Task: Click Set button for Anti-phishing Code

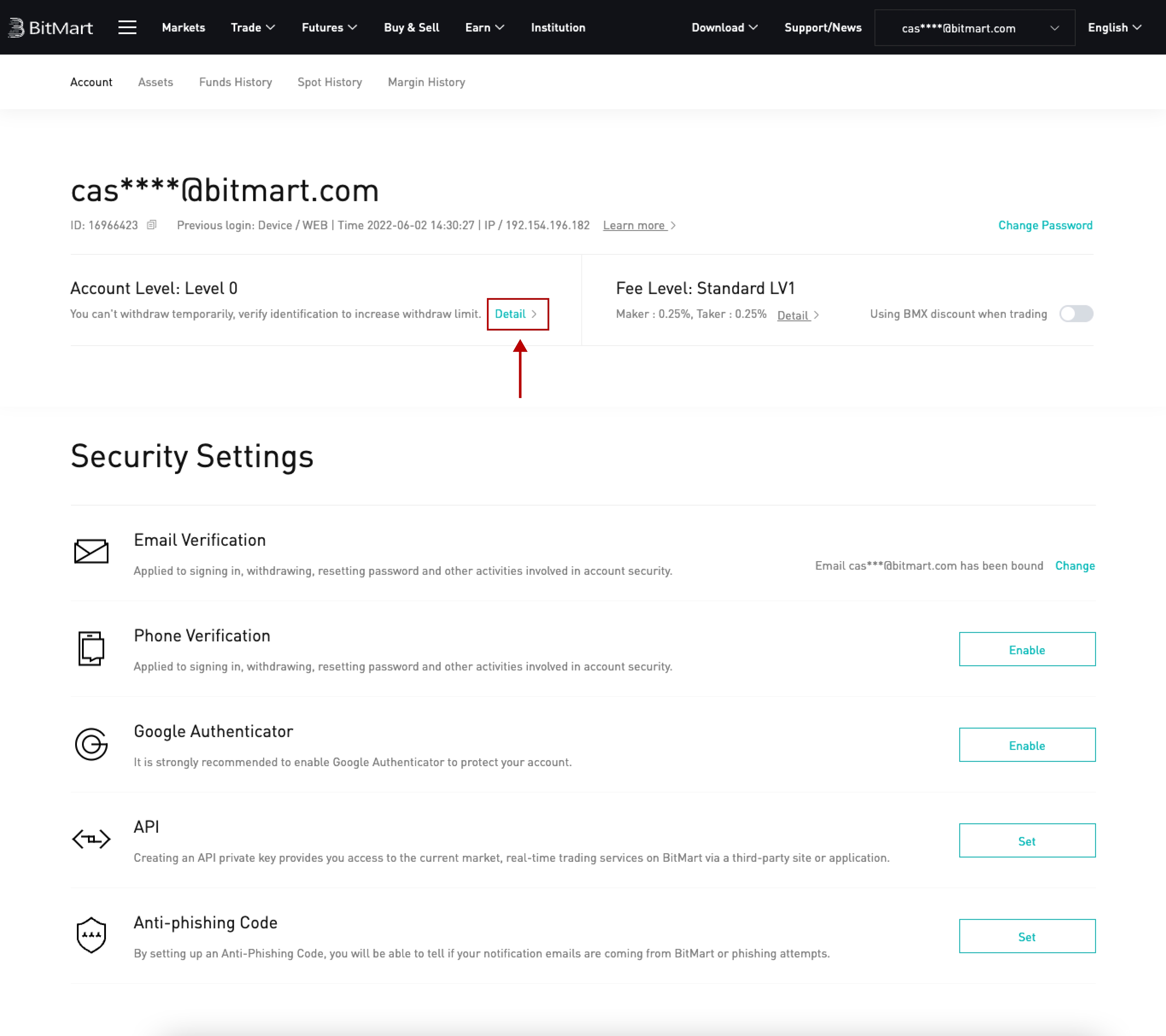Action: [1027, 936]
